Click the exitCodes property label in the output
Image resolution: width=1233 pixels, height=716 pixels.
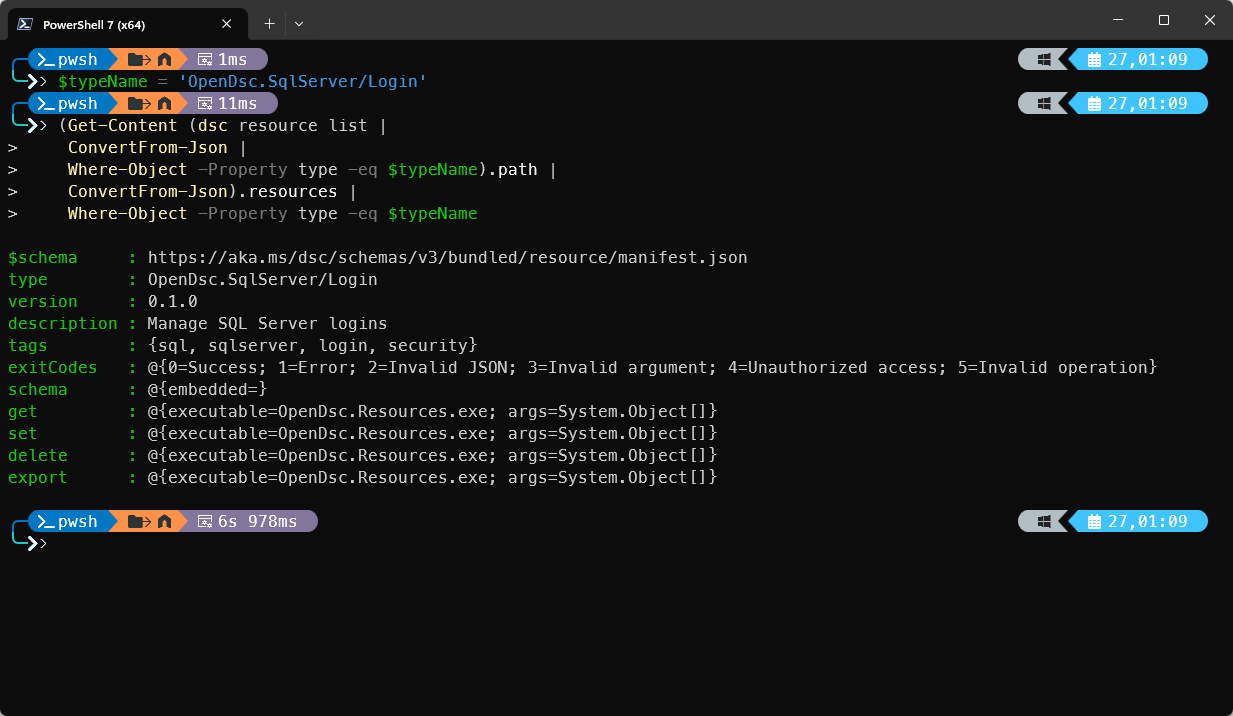click(52, 368)
